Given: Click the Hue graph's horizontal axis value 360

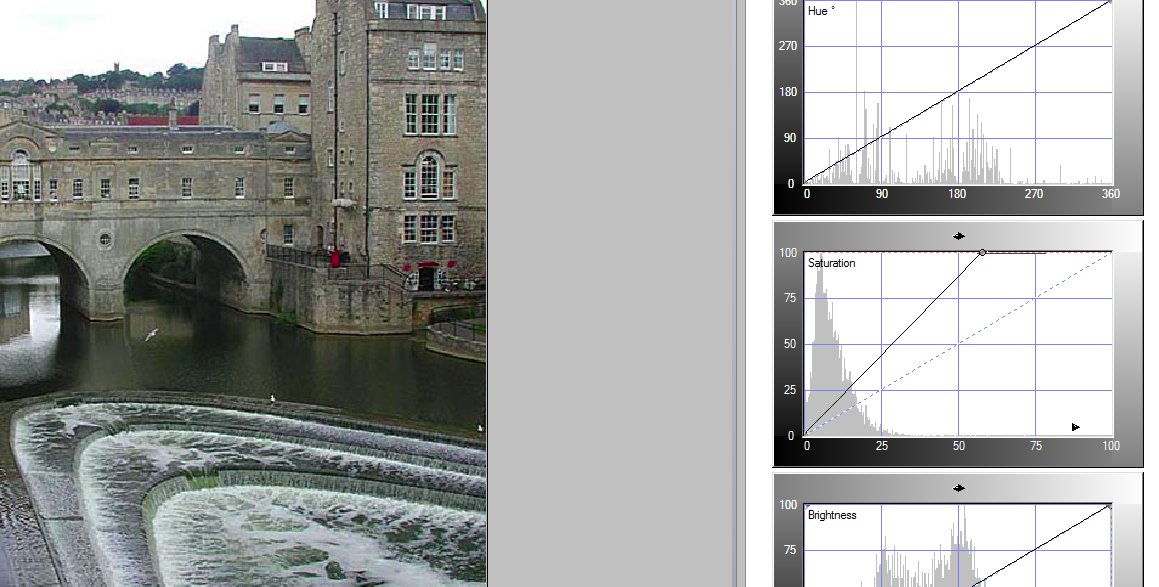Looking at the screenshot, I should 1110,194.
